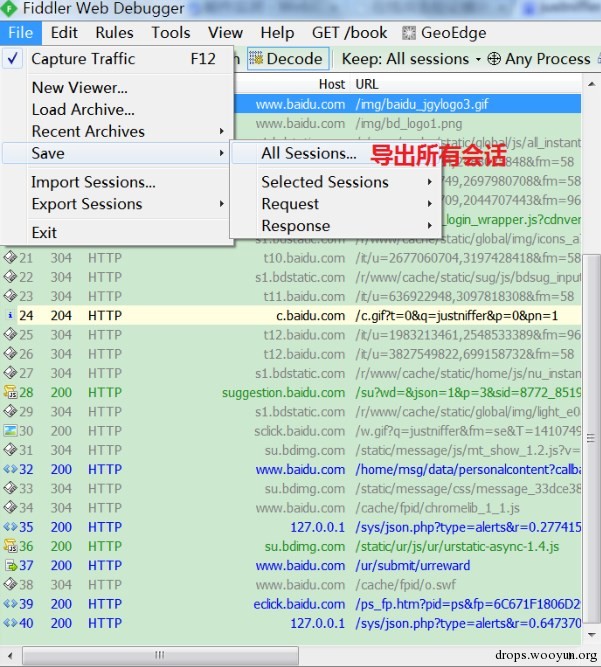Select session 32 personalcontent row
This screenshot has width=601, height=667.
click(291, 469)
